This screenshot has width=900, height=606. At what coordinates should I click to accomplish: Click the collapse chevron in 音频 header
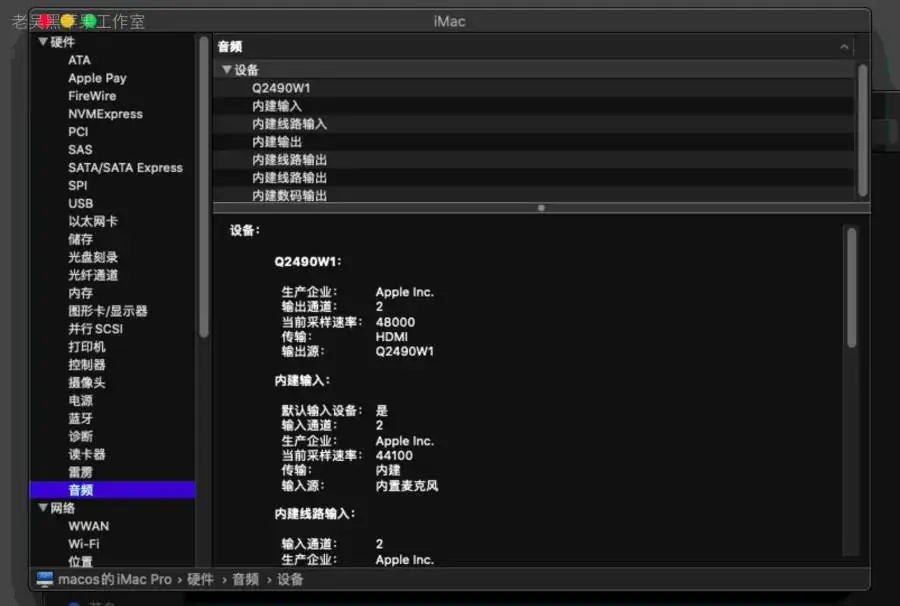(844, 47)
